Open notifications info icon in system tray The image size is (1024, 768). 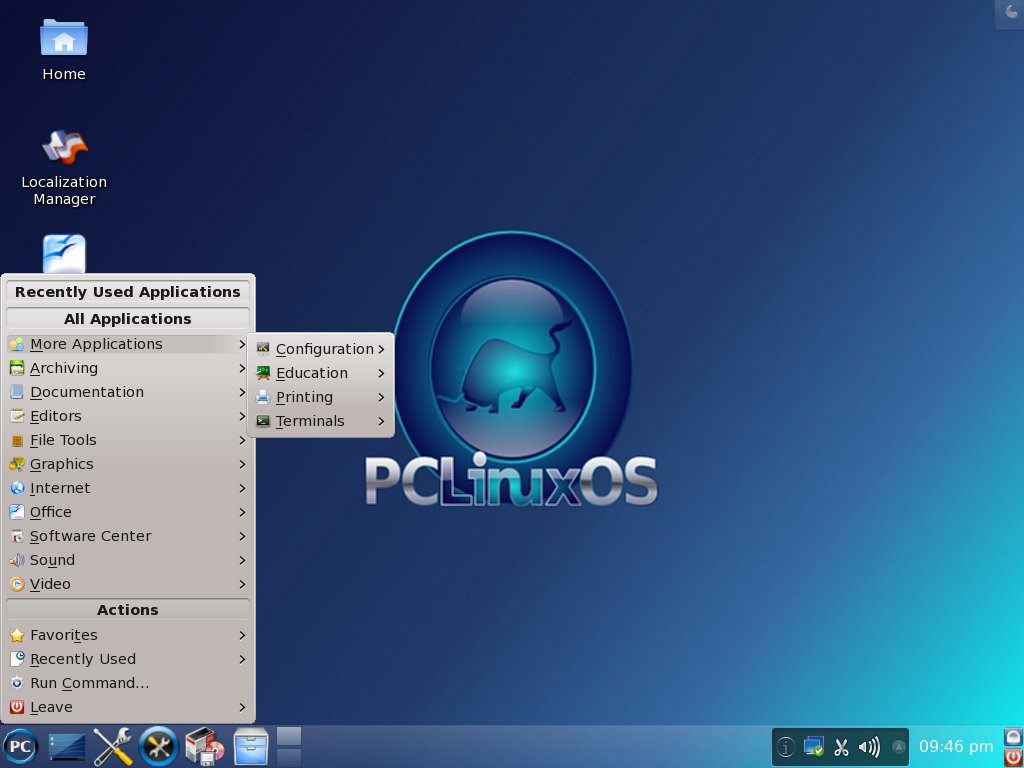pyautogui.click(x=786, y=747)
